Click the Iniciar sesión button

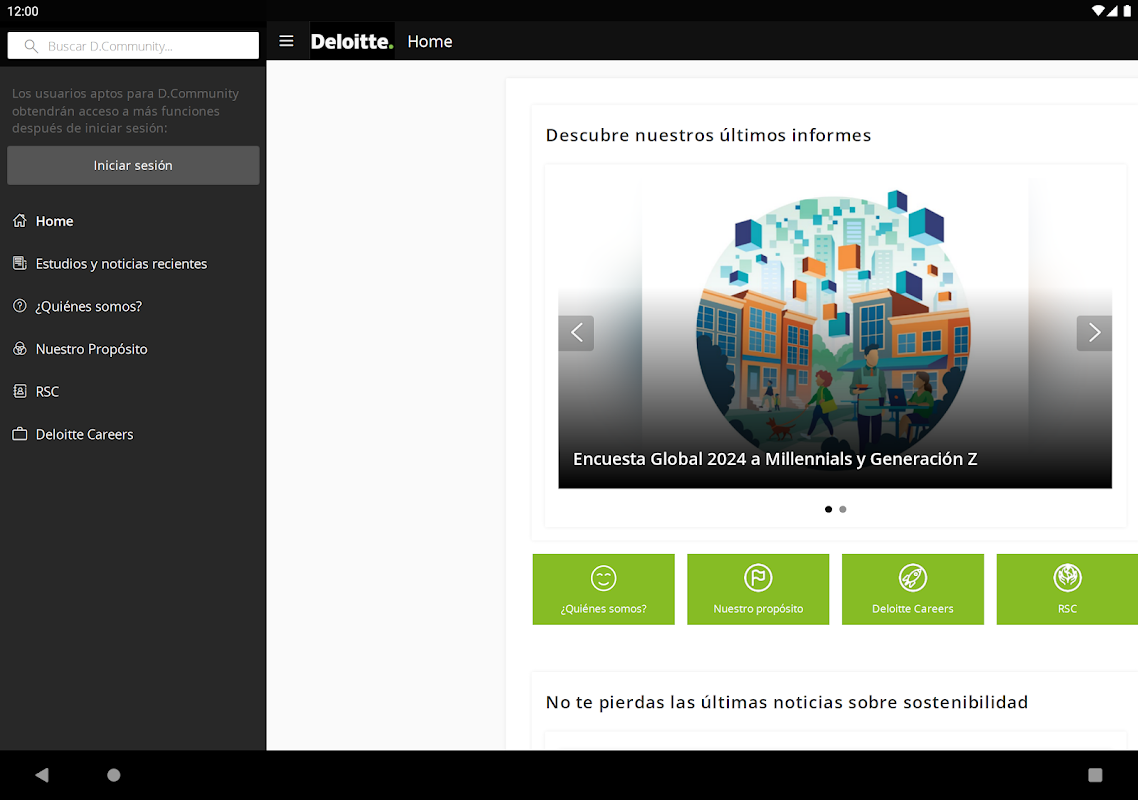(133, 166)
